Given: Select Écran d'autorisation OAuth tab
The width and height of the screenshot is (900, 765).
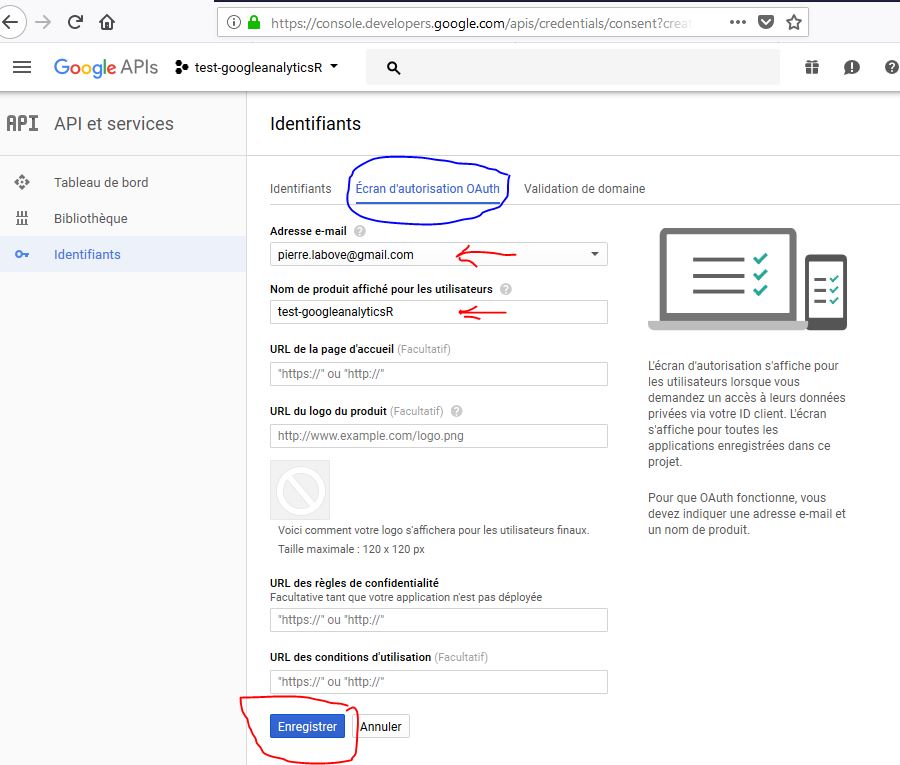Looking at the screenshot, I should tap(428, 189).
